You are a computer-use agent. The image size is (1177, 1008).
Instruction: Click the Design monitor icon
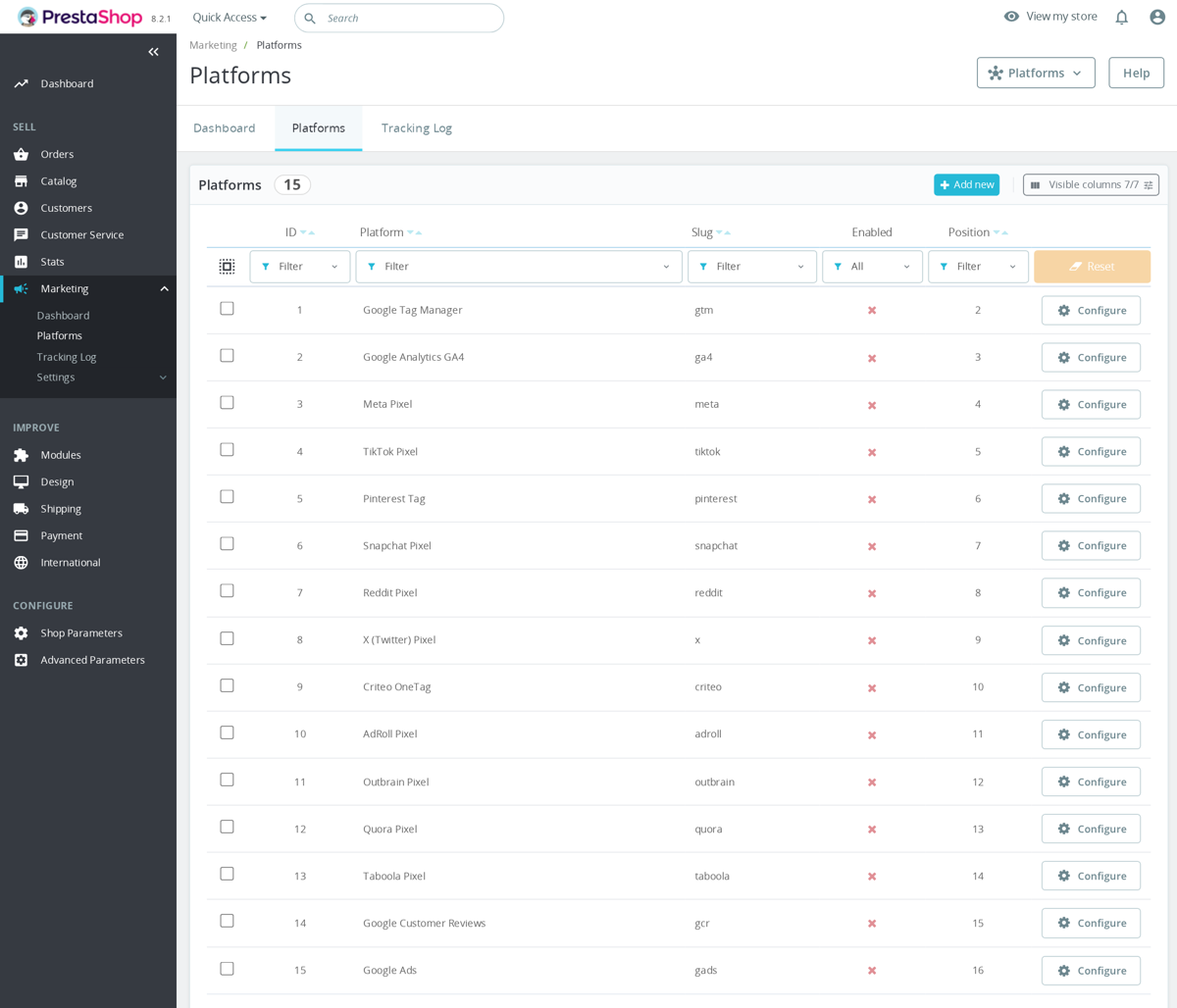pyautogui.click(x=21, y=482)
